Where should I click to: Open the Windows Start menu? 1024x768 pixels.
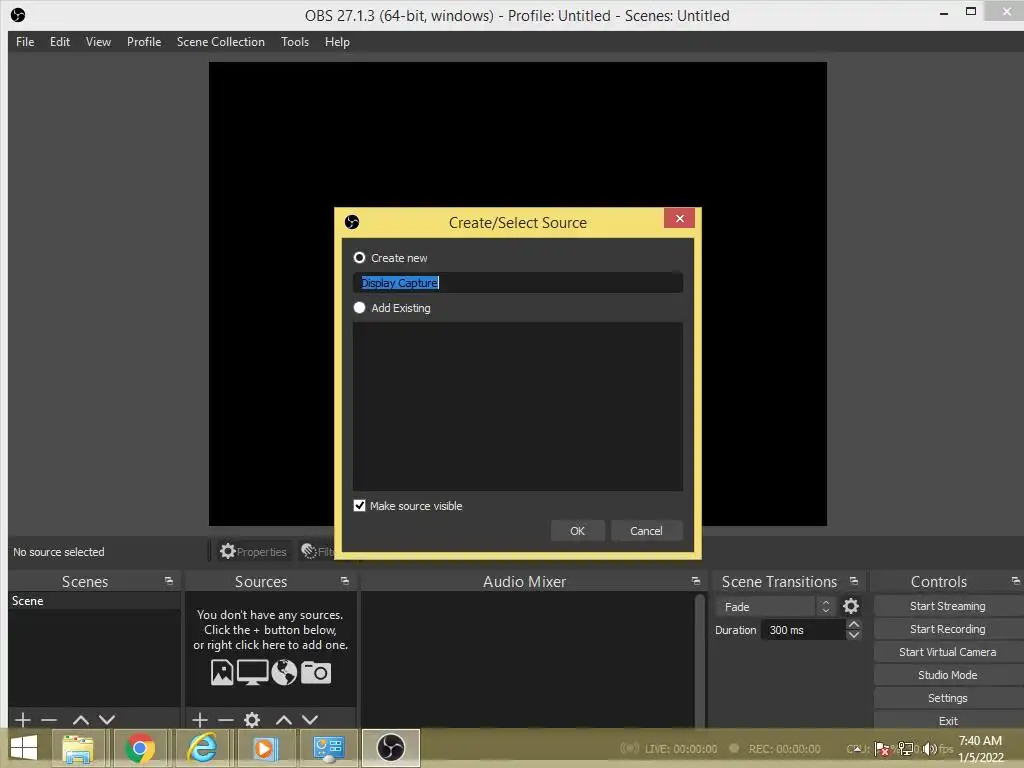24,748
